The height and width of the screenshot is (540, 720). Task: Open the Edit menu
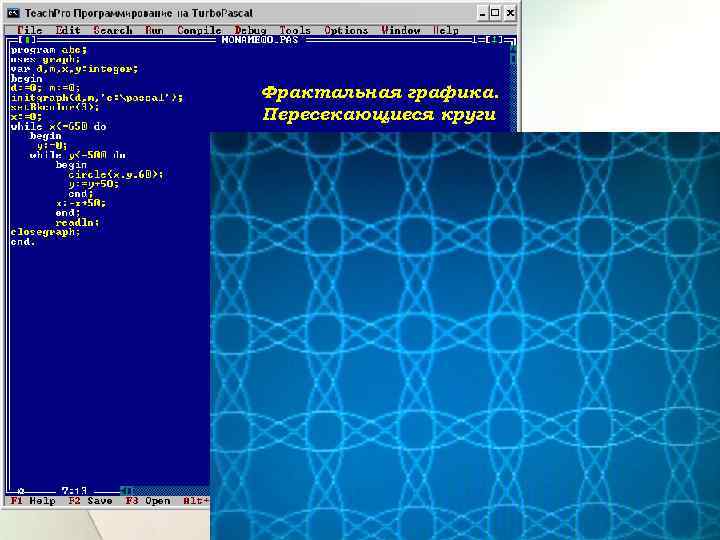tap(68, 30)
